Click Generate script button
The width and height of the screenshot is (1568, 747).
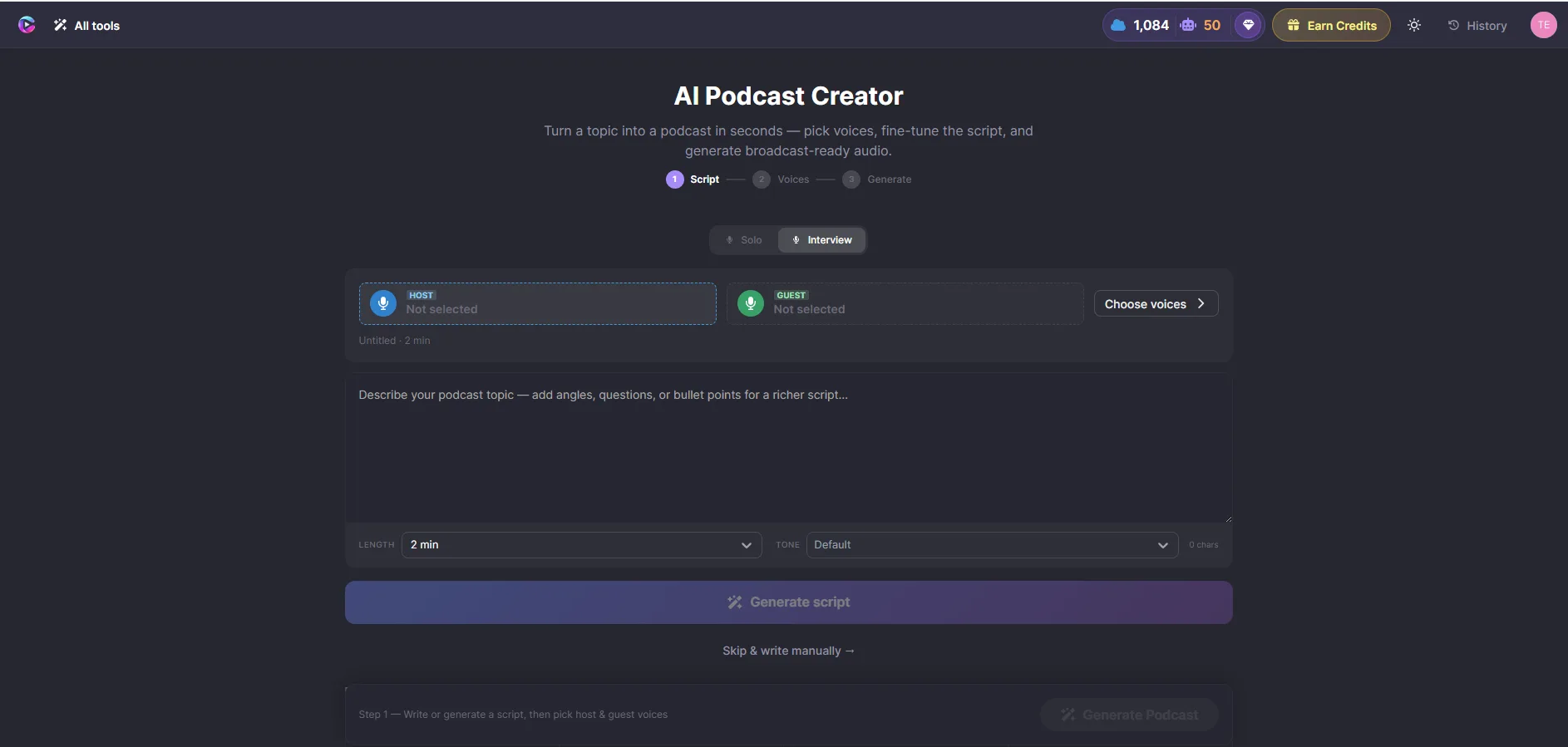pyautogui.click(x=788, y=602)
